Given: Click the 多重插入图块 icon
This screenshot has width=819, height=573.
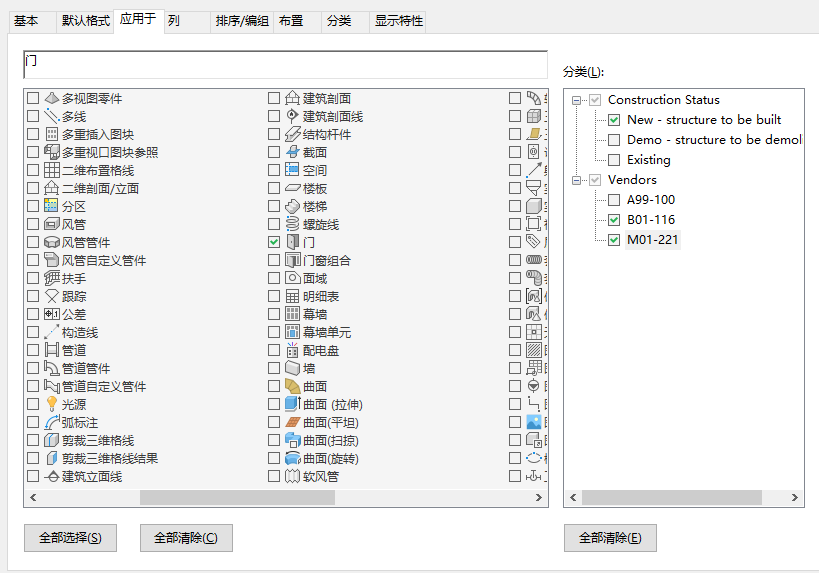Looking at the screenshot, I should 52,134.
